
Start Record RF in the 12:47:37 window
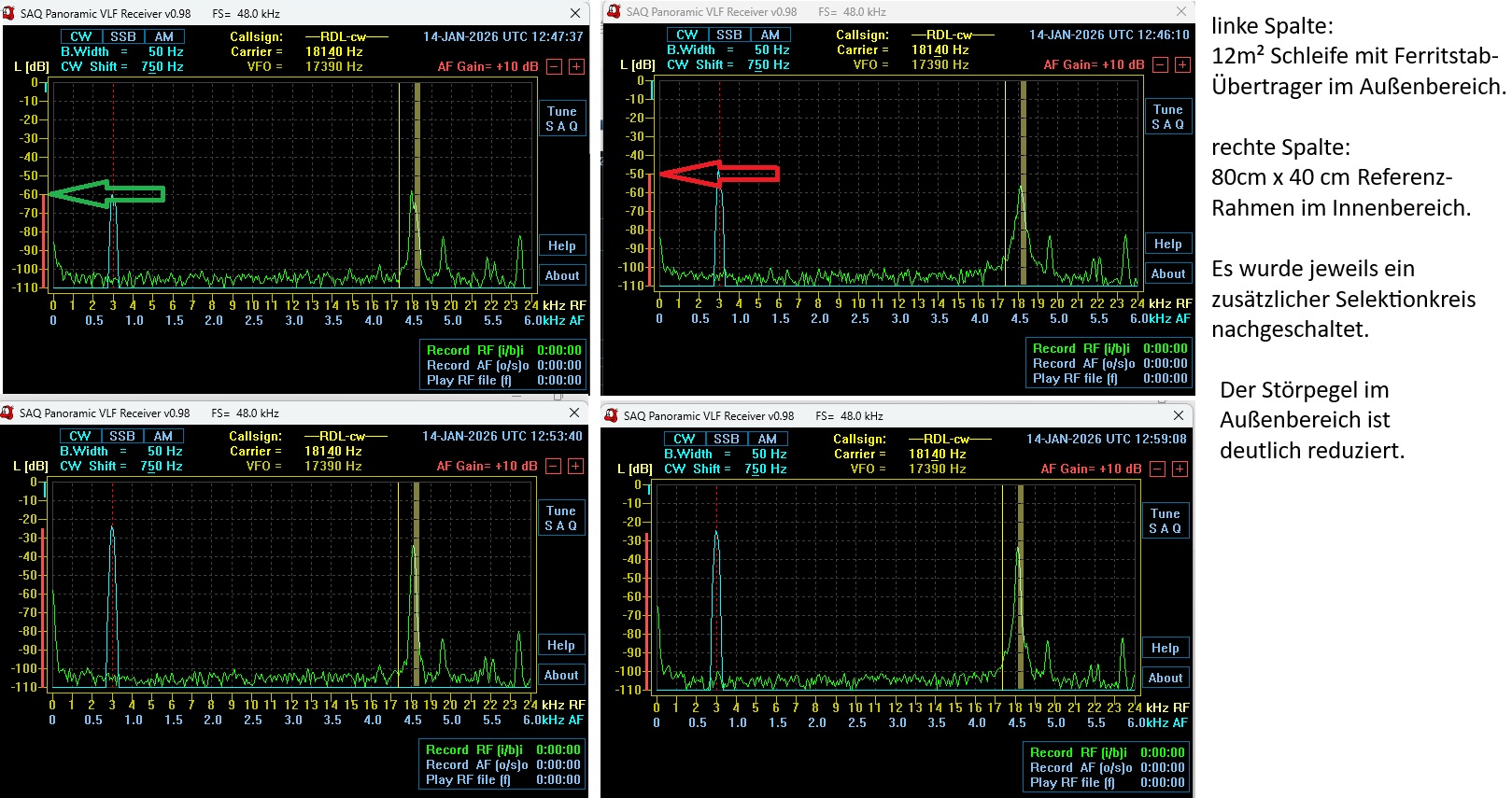click(474, 350)
